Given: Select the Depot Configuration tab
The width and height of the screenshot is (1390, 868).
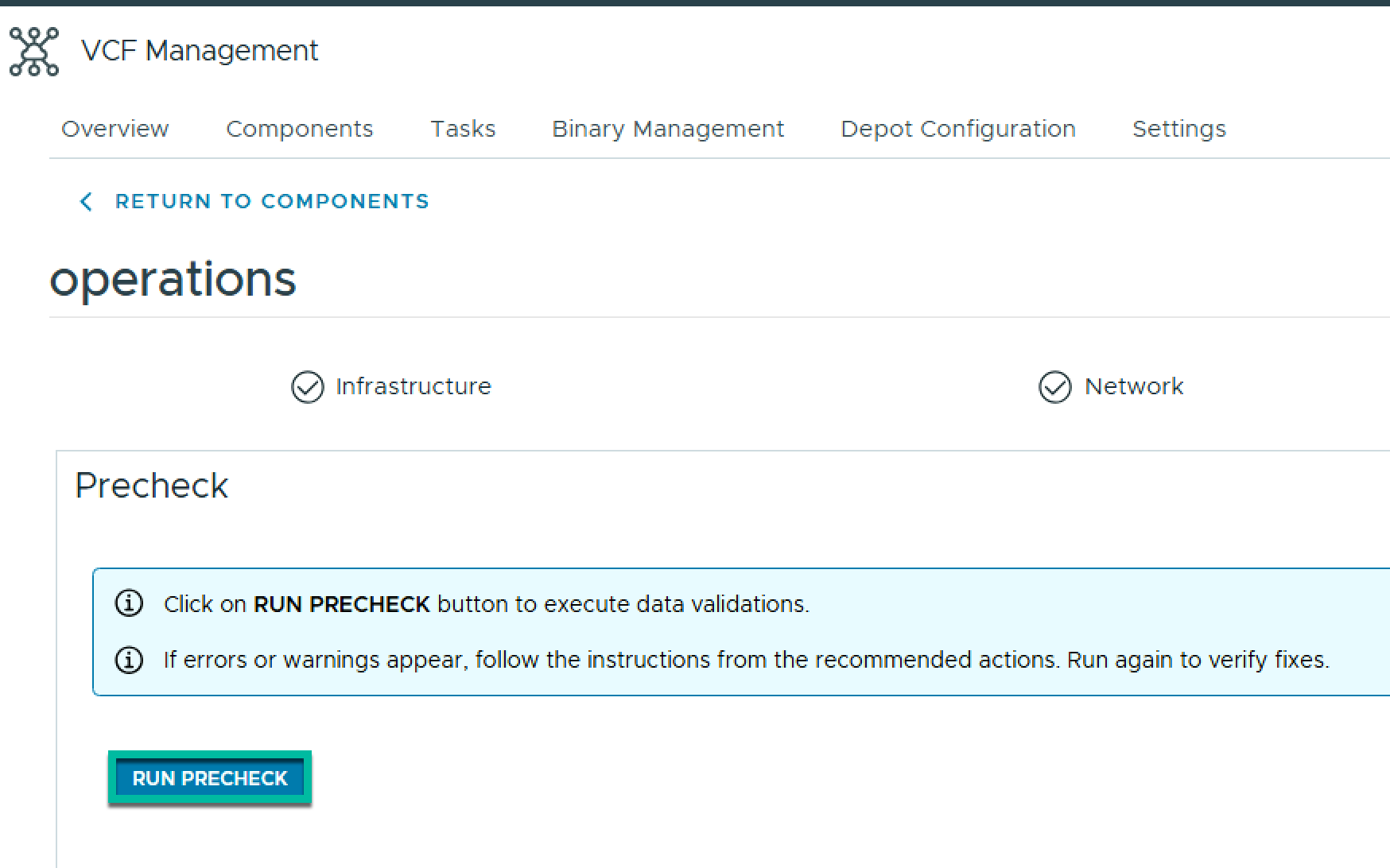Looking at the screenshot, I should tap(958, 129).
